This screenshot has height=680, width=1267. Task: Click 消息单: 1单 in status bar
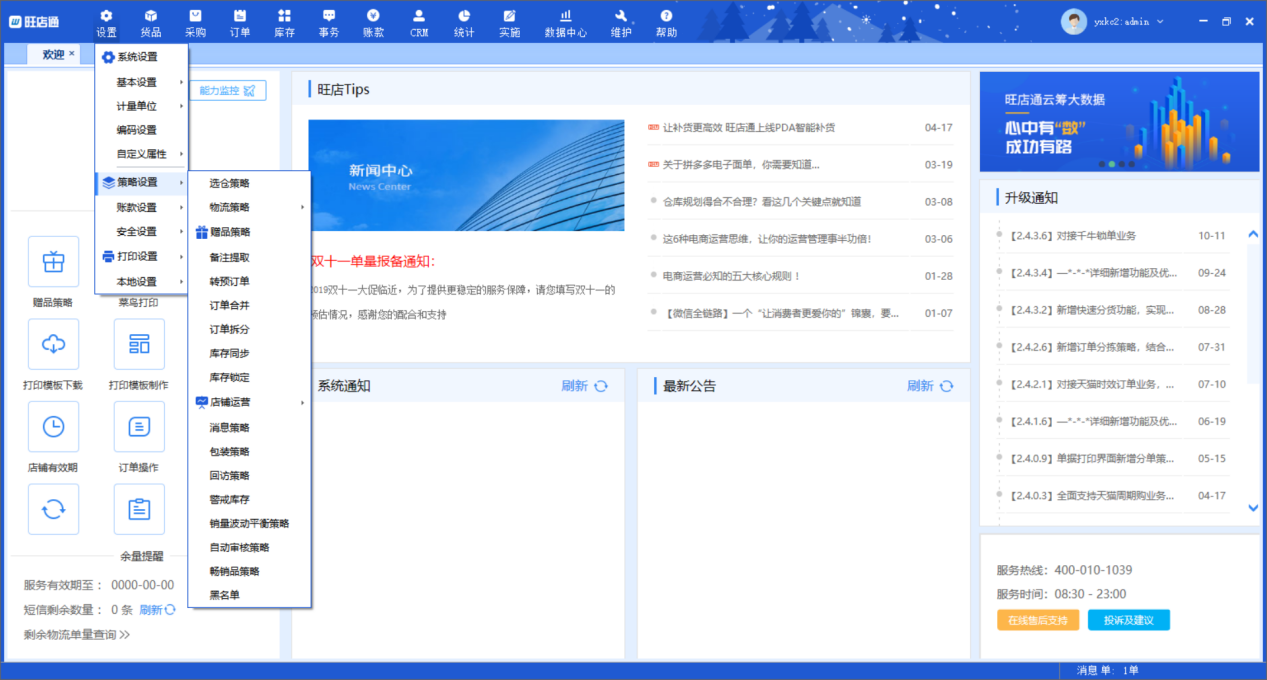pos(1107,670)
